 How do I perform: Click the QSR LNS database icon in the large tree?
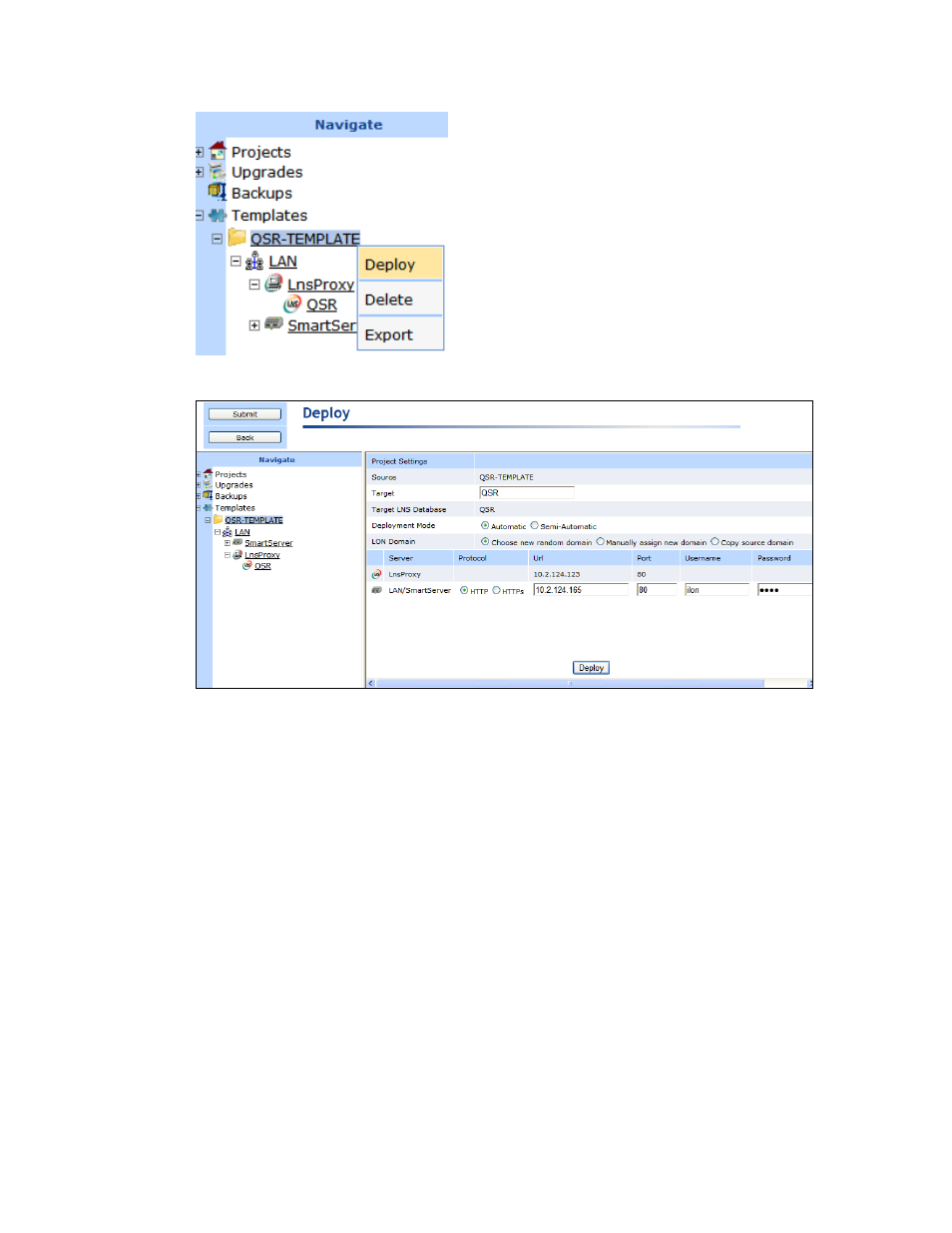(292, 304)
